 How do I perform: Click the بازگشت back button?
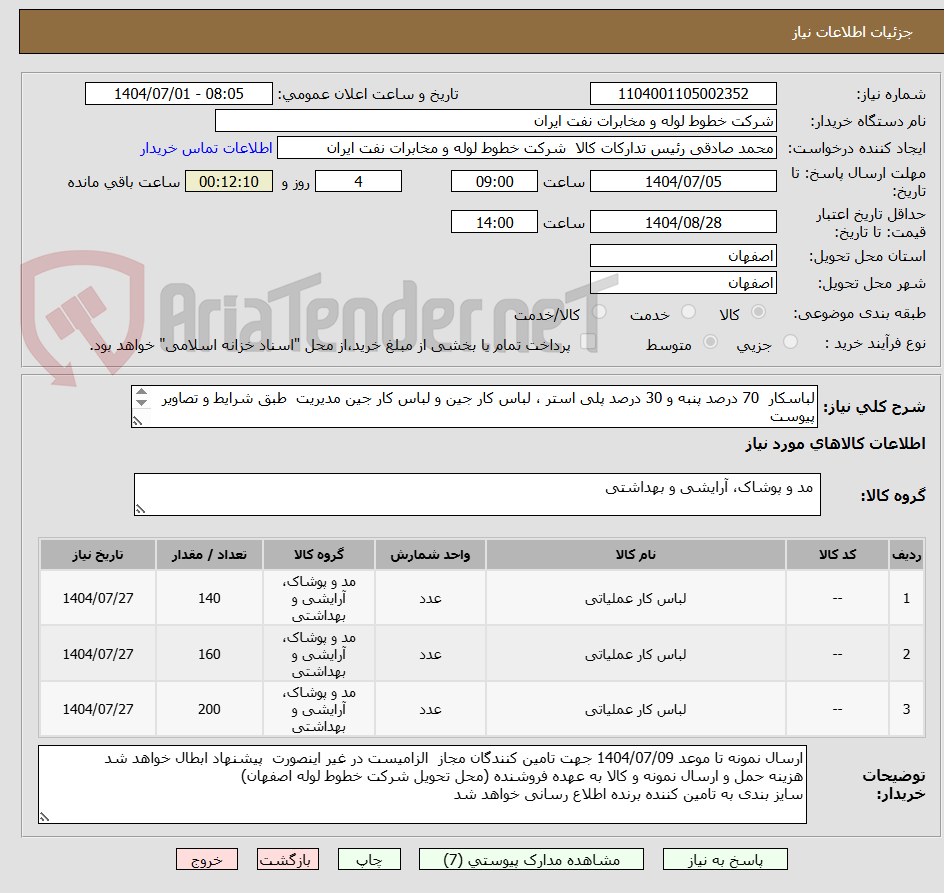click(288, 859)
